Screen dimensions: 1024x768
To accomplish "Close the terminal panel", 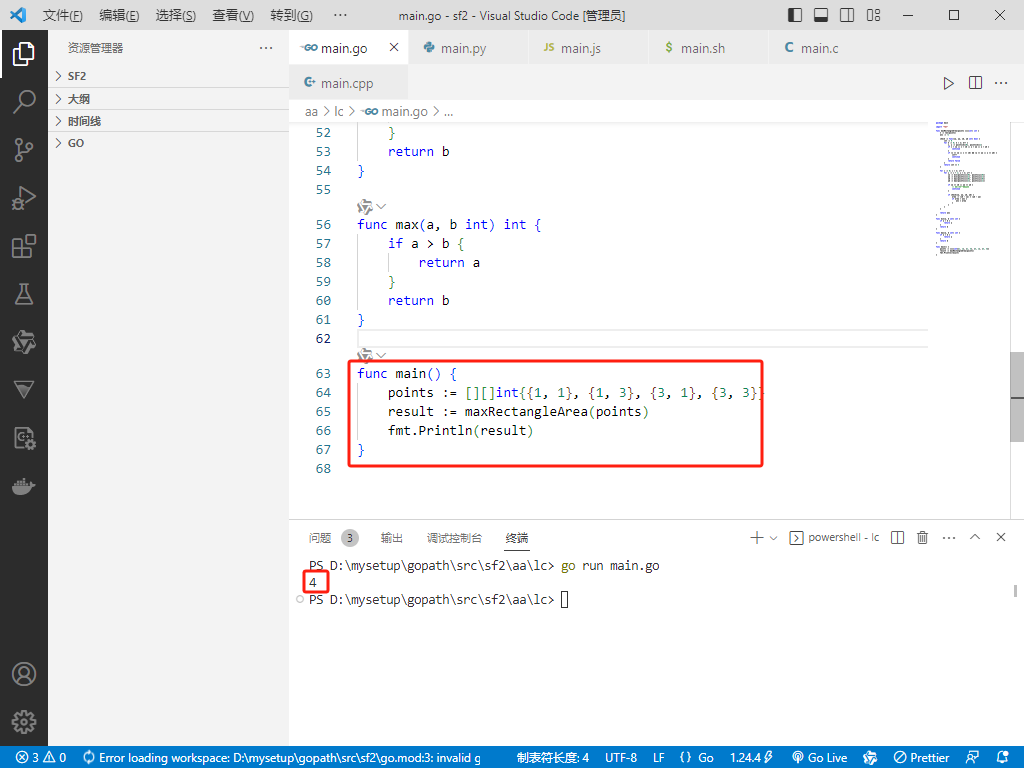I will [1000, 537].
